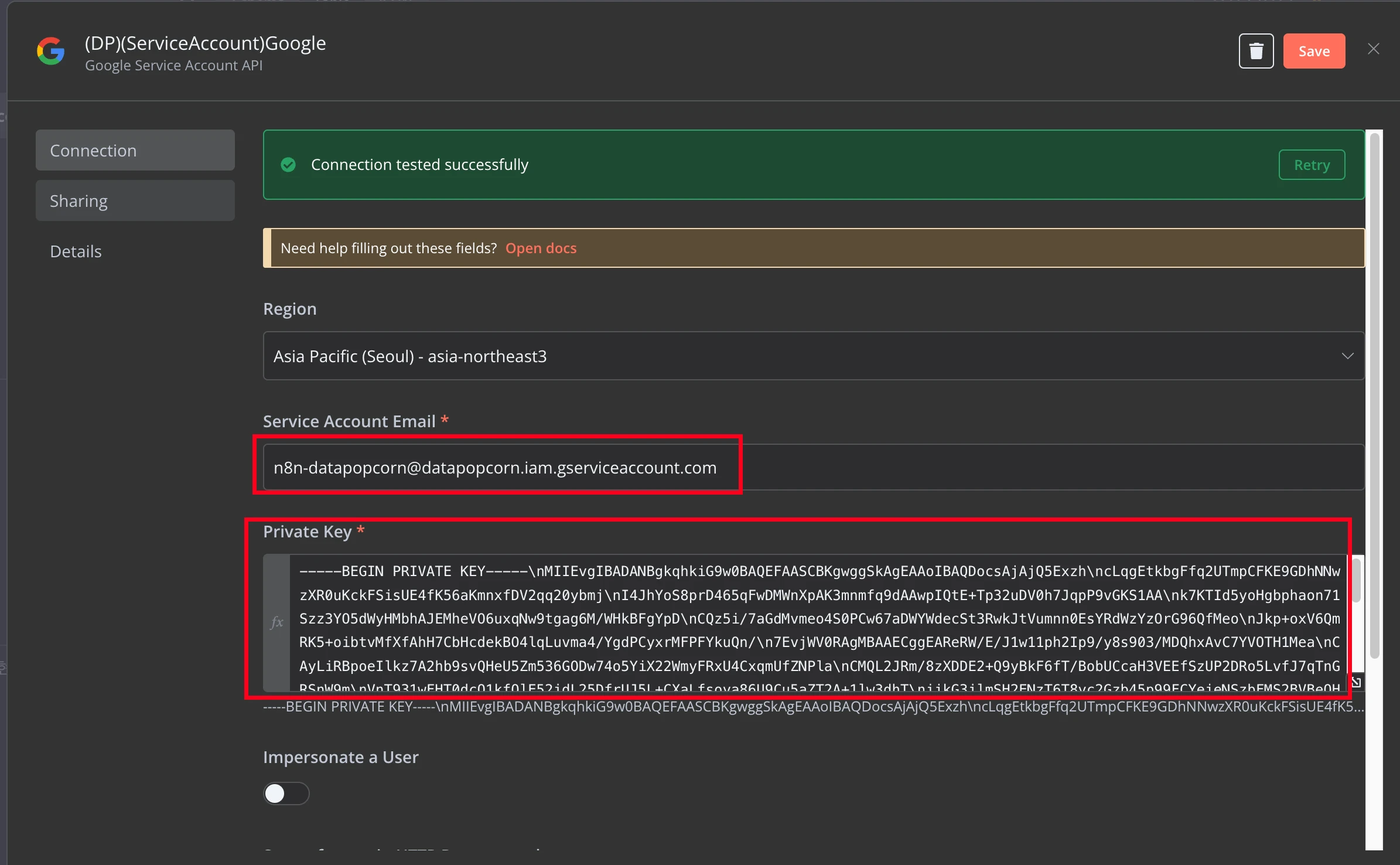Enable the Impersonate a User toggle
This screenshot has height=865, width=1400.
click(x=286, y=793)
